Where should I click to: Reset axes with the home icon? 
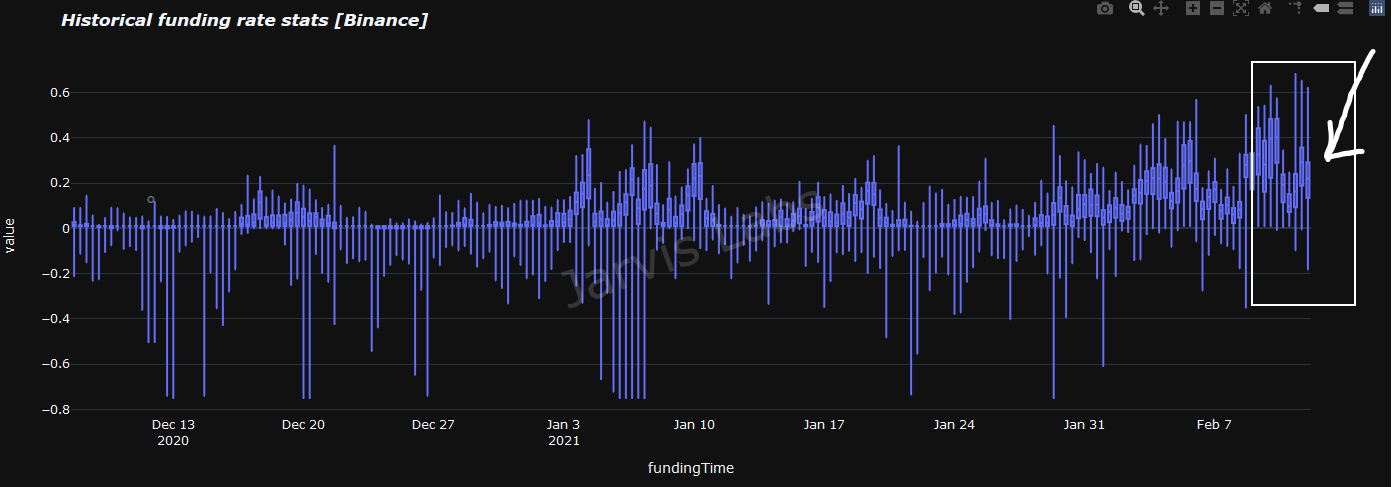pyautogui.click(x=1265, y=9)
